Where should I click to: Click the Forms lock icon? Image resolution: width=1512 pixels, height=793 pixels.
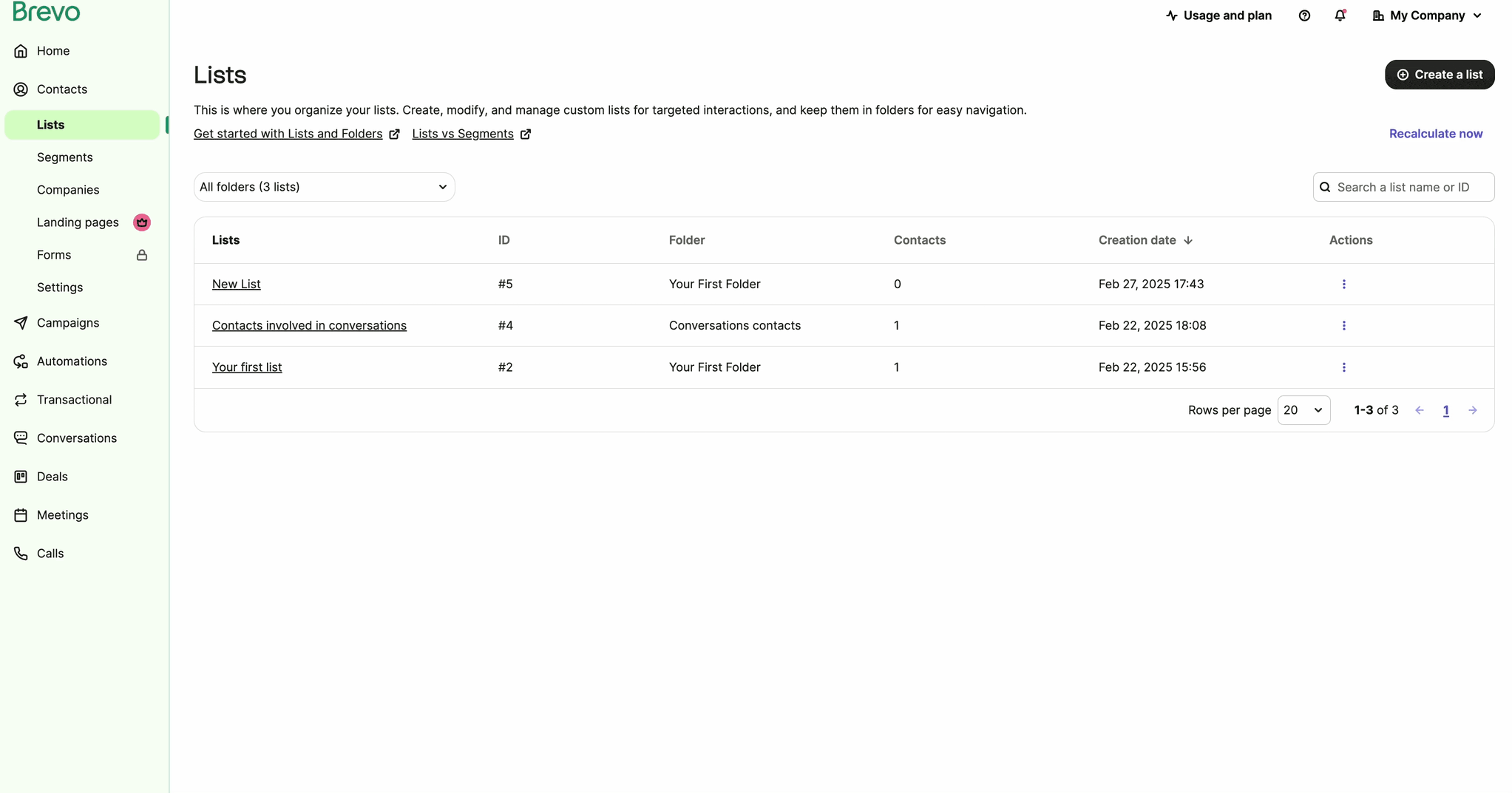tap(142, 255)
